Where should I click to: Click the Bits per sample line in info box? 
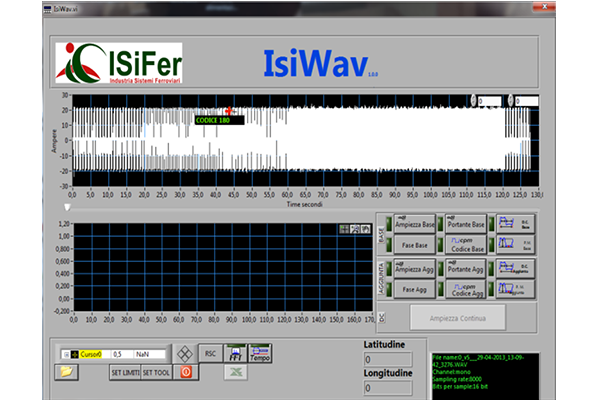pyautogui.click(x=460, y=387)
